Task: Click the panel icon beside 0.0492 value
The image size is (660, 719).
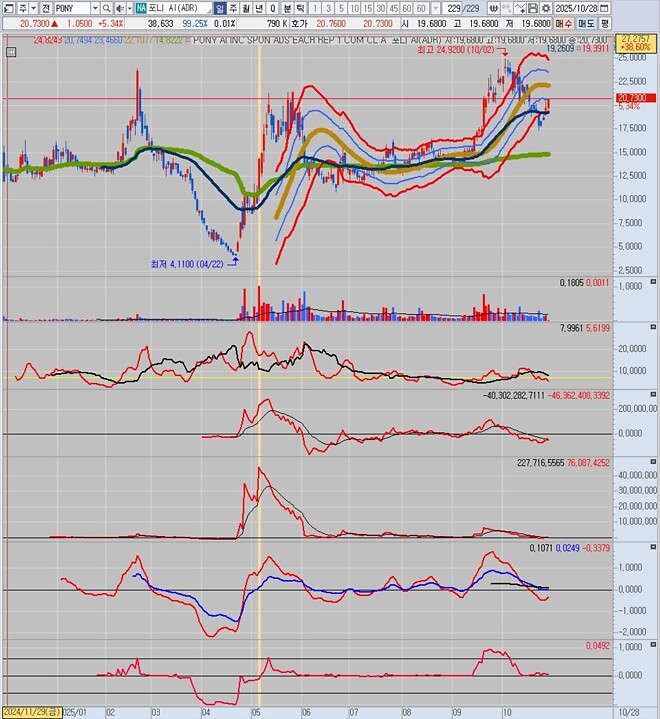Action: (653, 645)
